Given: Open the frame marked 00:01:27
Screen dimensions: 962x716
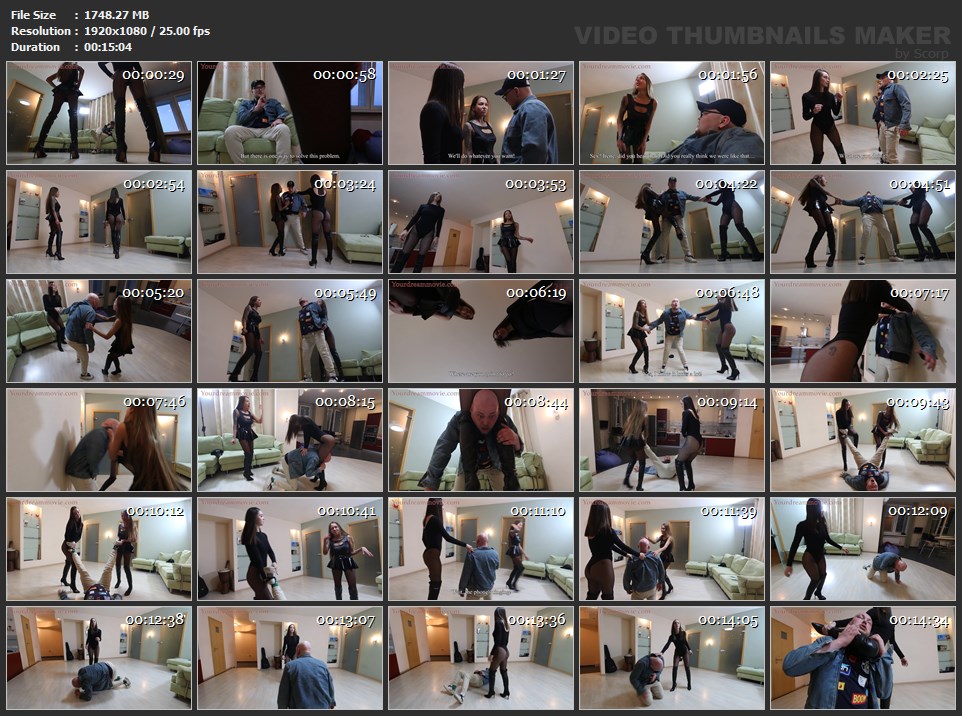Looking at the screenshot, I should [481, 113].
